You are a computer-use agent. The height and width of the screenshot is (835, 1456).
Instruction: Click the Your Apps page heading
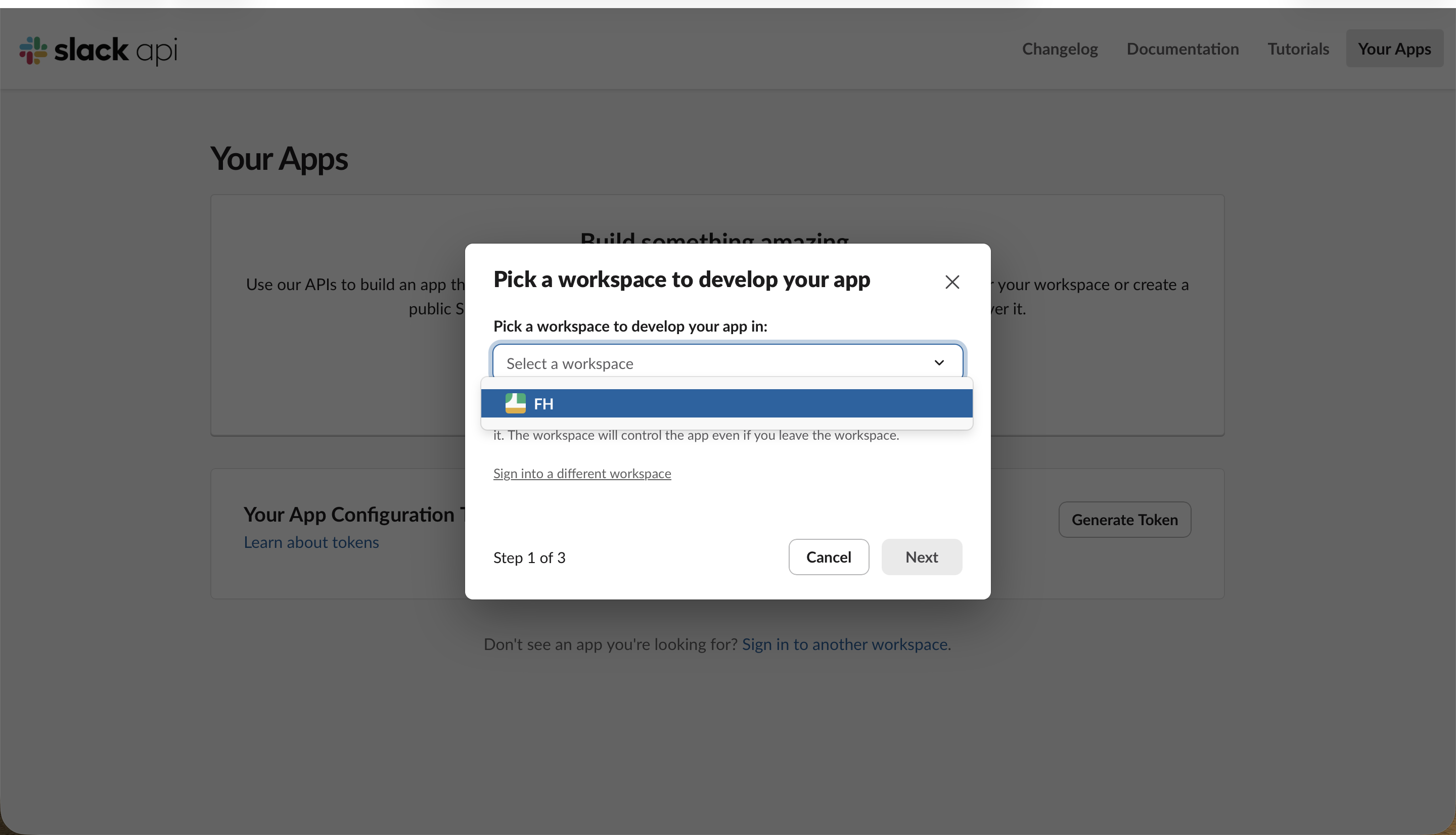[x=279, y=158]
